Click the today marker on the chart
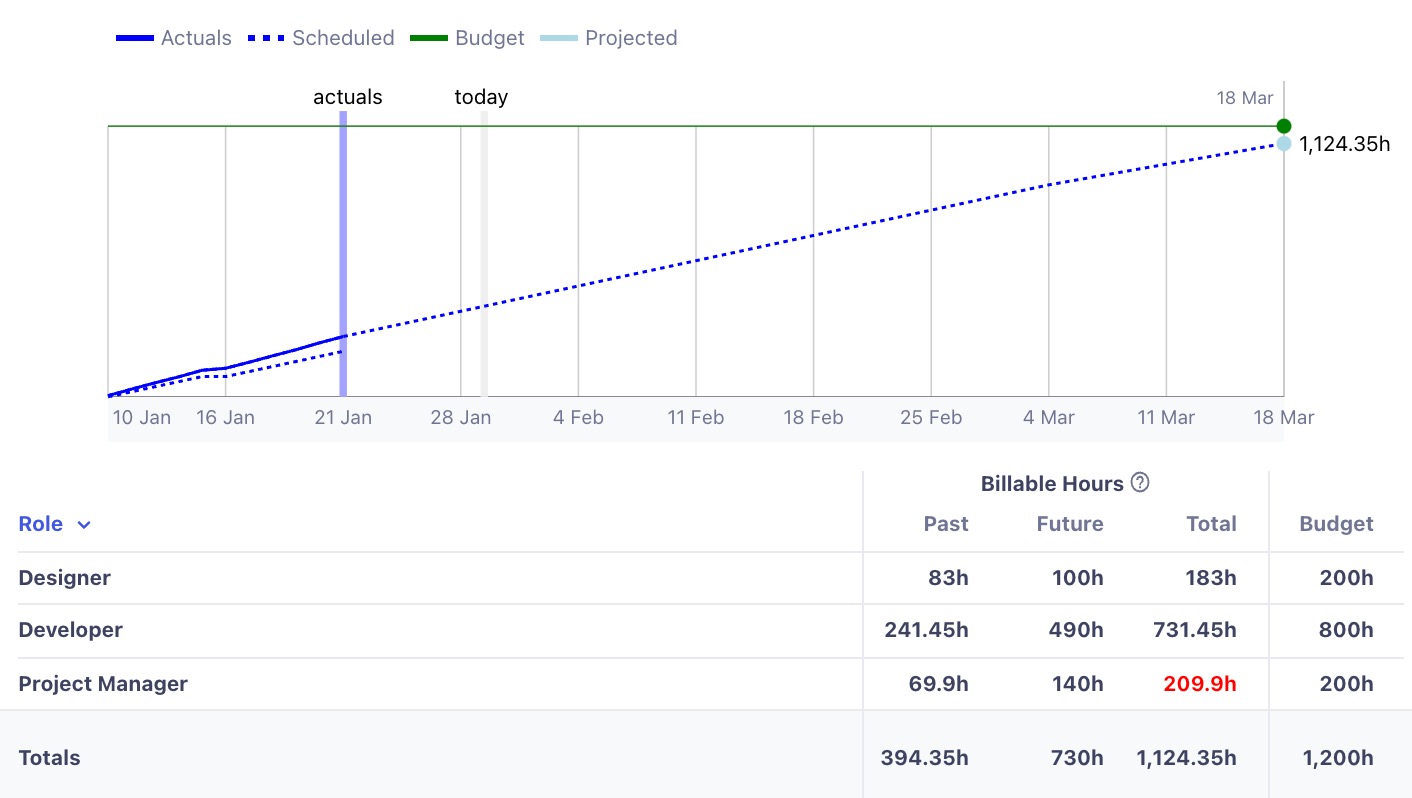 (481, 250)
